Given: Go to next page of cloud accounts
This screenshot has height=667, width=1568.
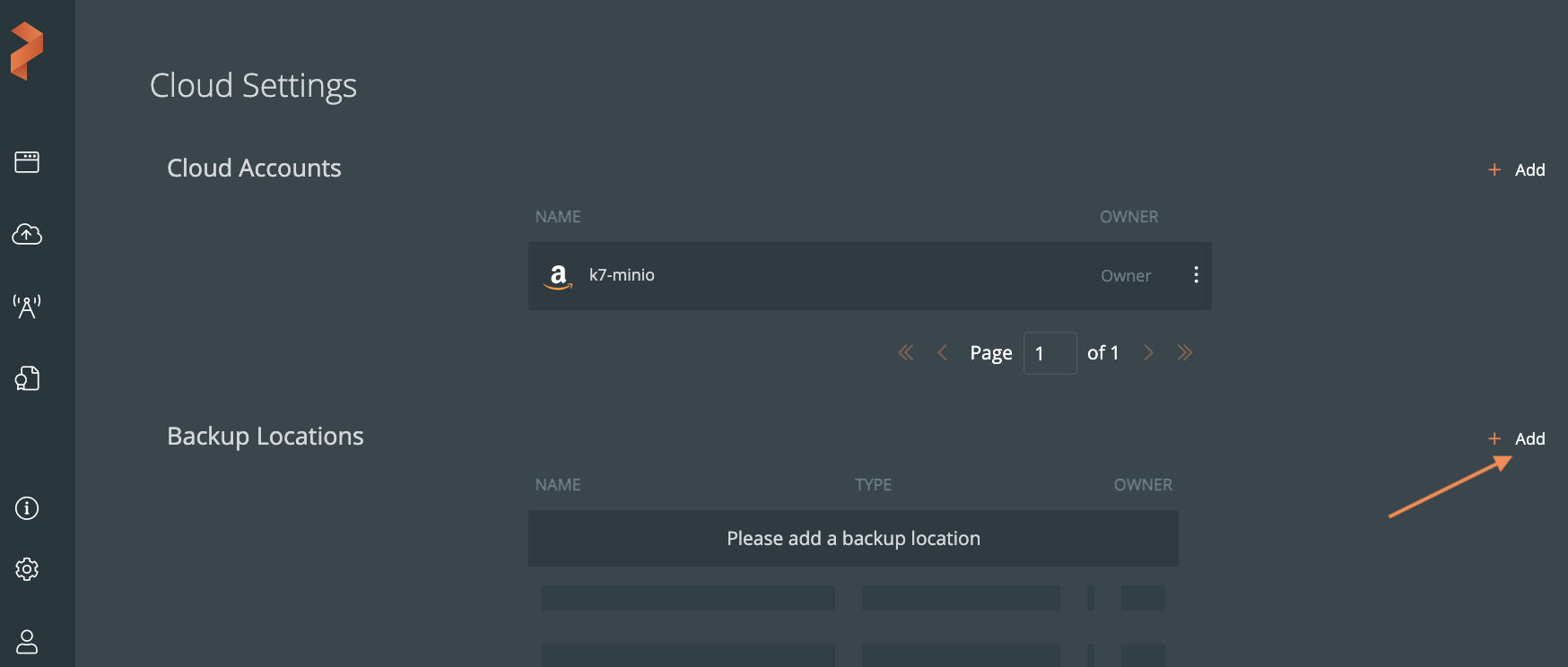Looking at the screenshot, I should pyautogui.click(x=1148, y=353).
